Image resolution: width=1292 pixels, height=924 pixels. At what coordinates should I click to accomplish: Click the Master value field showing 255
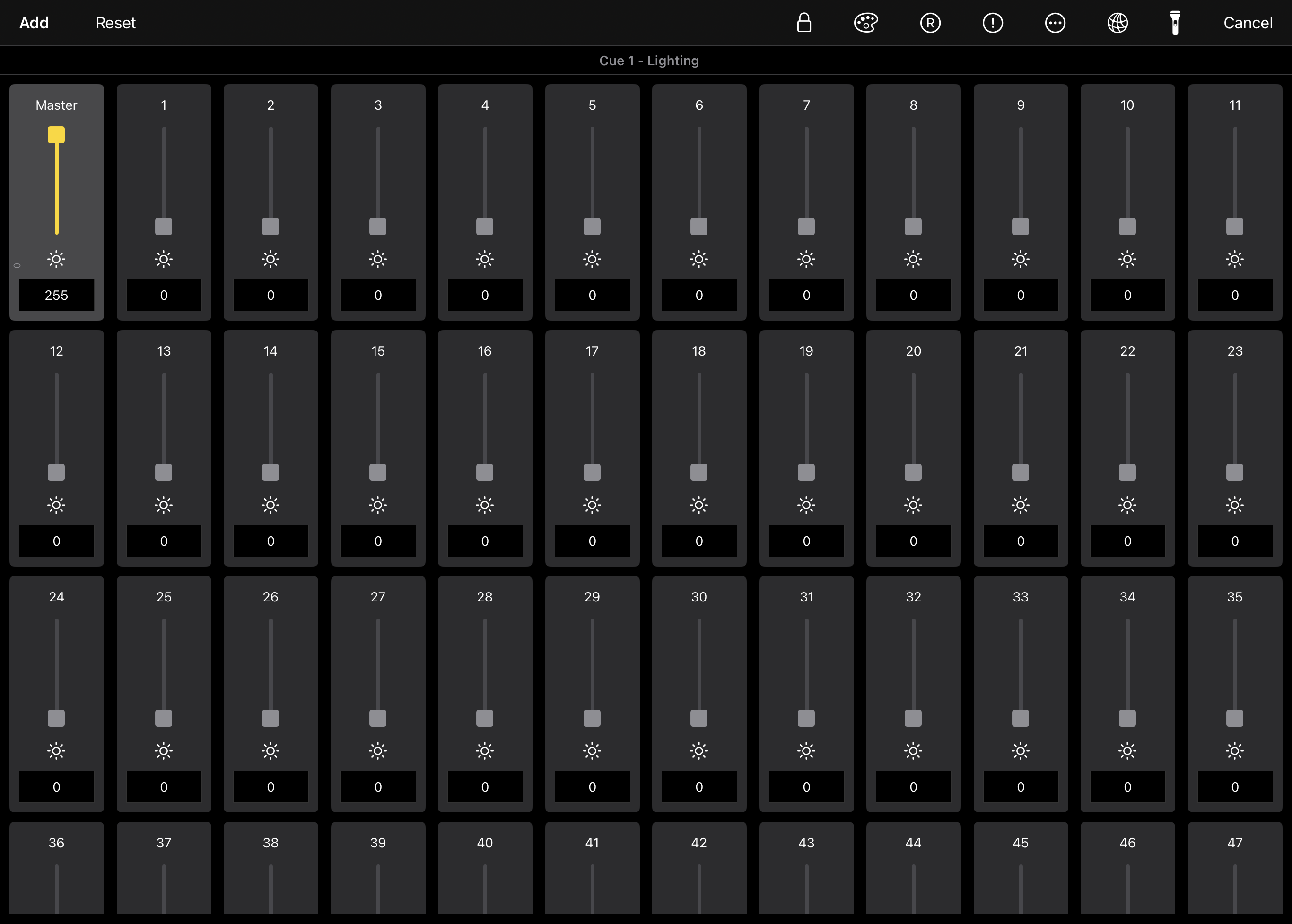56,295
